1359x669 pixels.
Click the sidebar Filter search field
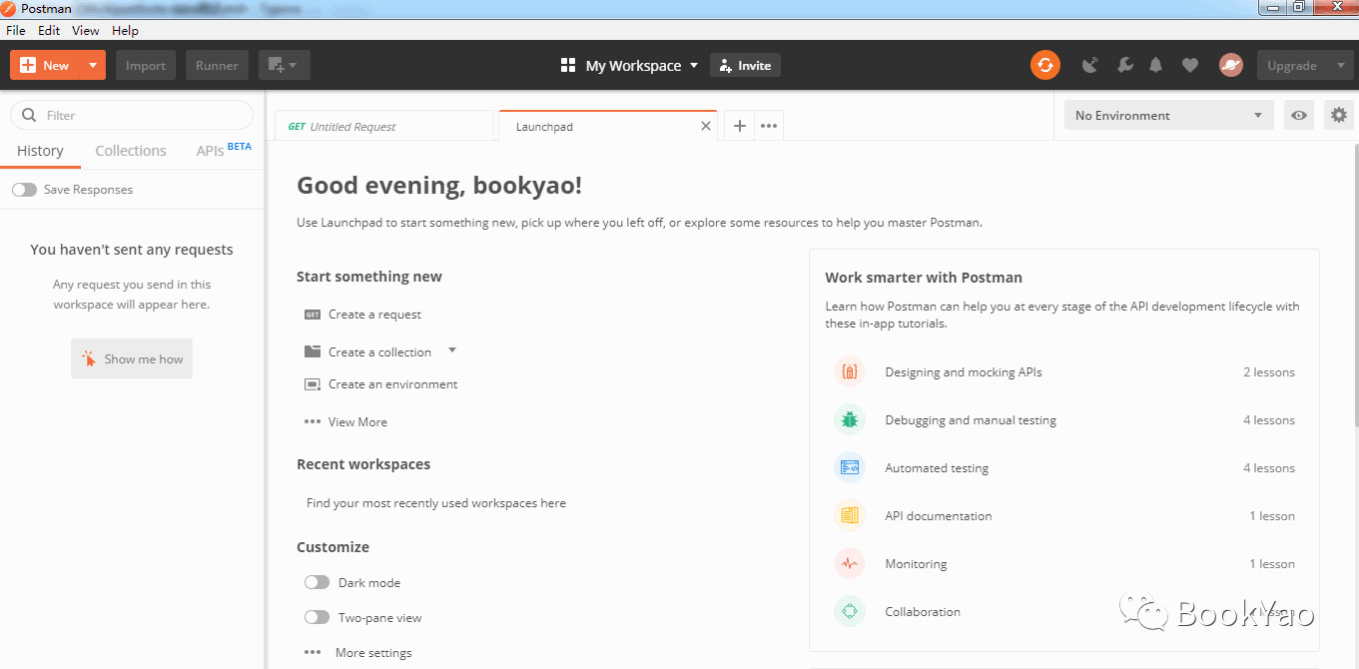pos(132,115)
